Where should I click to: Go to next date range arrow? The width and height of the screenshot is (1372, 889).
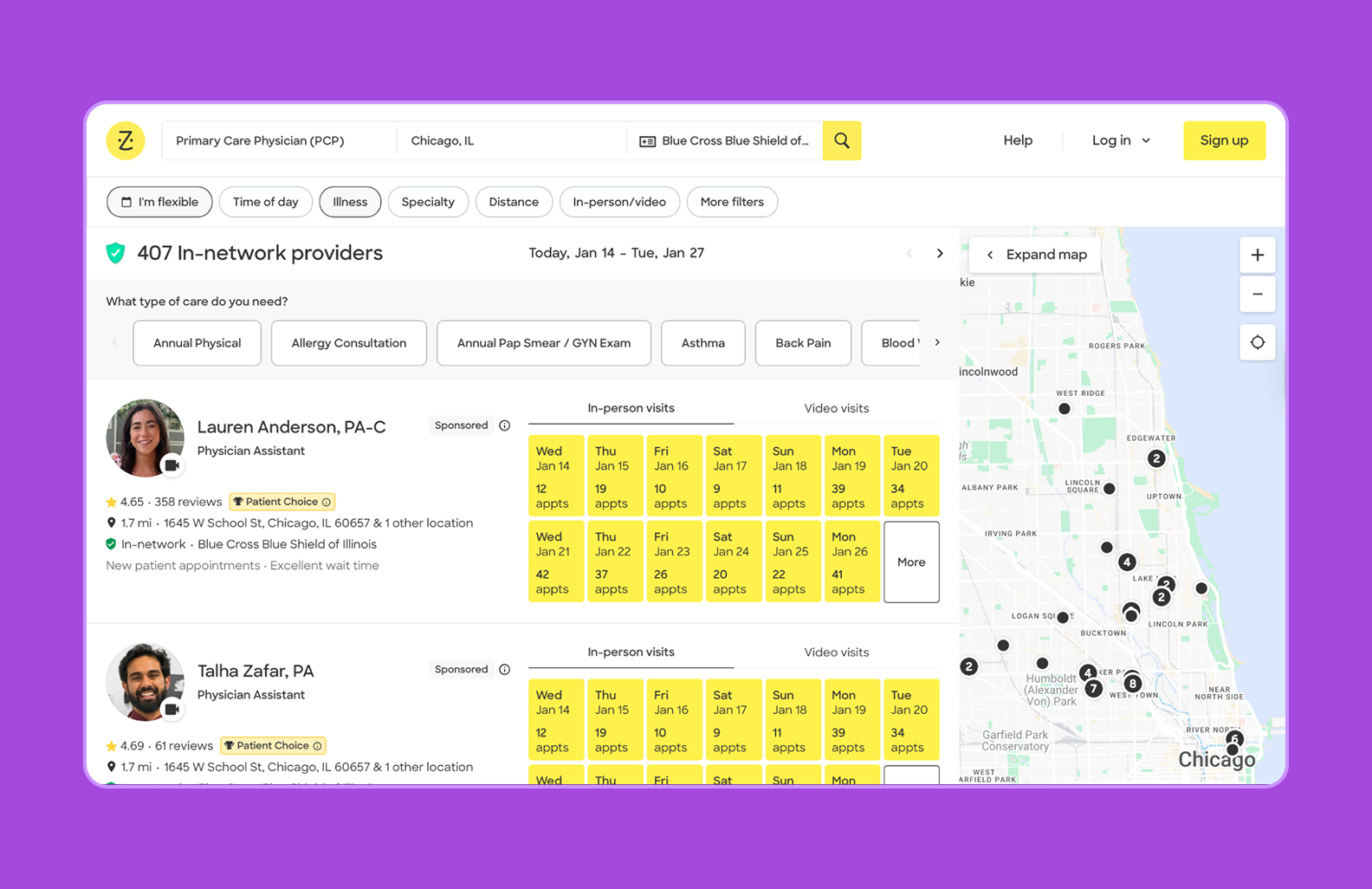click(x=940, y=254)
